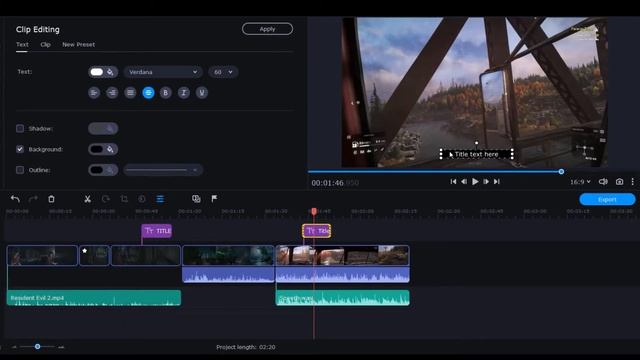Click the red playhead marker on ruler
The height and width of the screenshot is (360, 640).
(314, 211)
